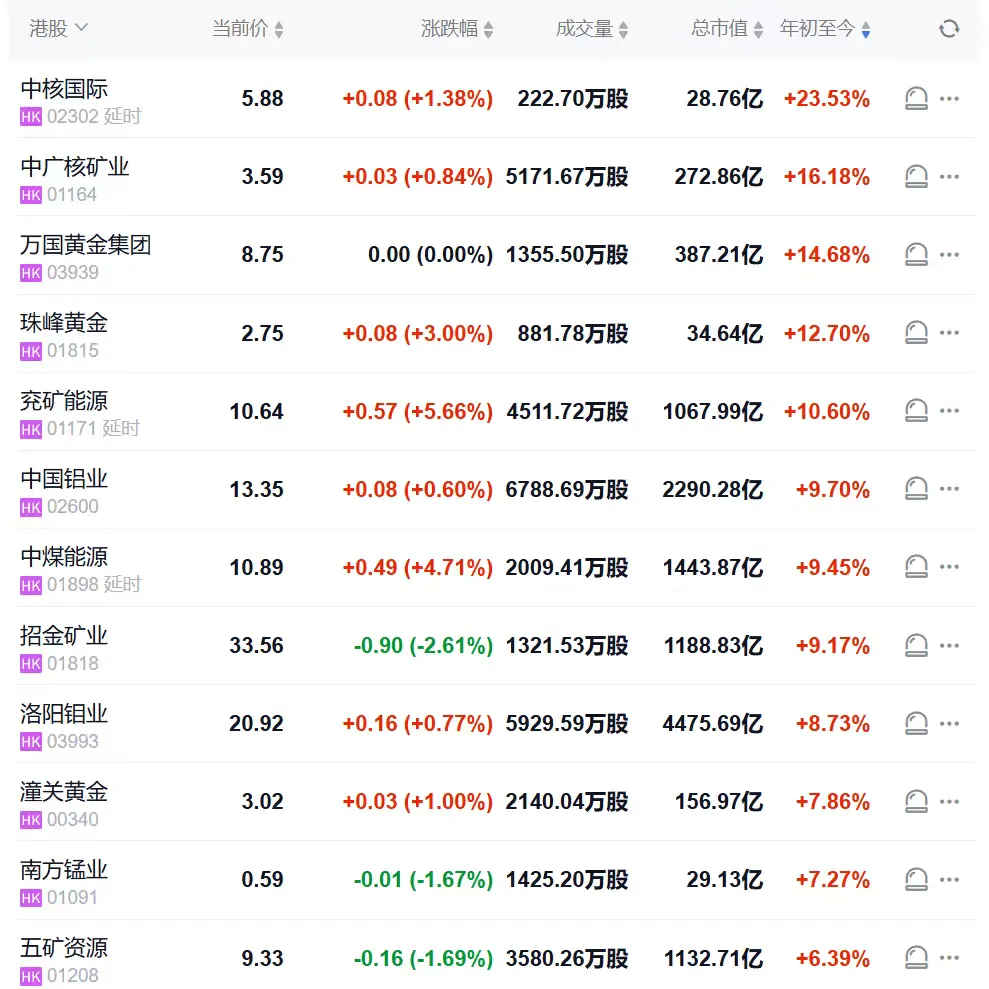Click the change -0.90 (-2.61%)
989x989 pixels.
pyautogui.click(x=423, y=645)
